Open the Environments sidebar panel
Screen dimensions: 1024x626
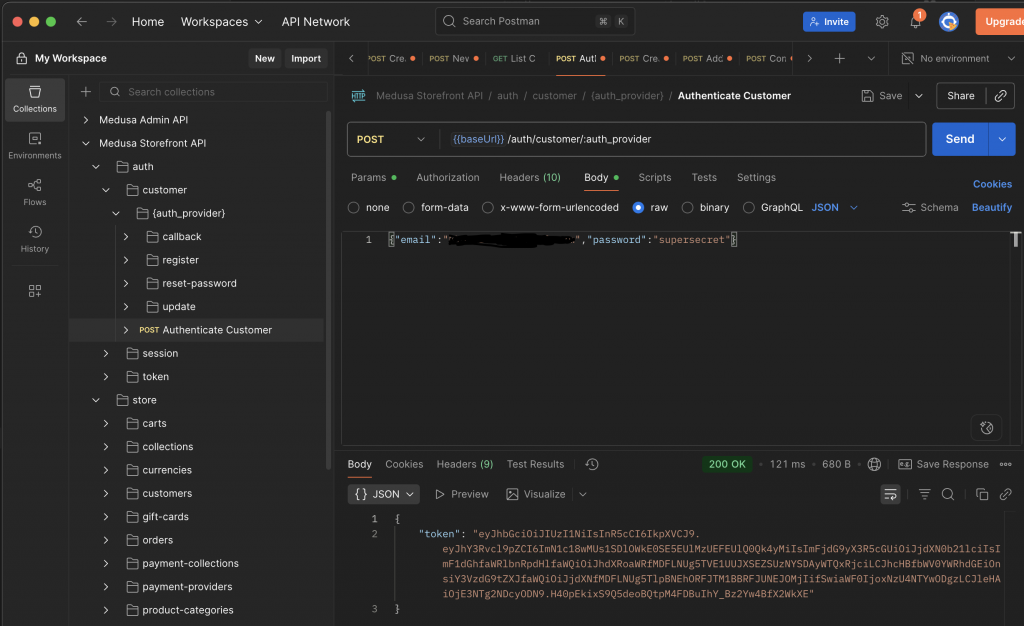click(35, 146)
